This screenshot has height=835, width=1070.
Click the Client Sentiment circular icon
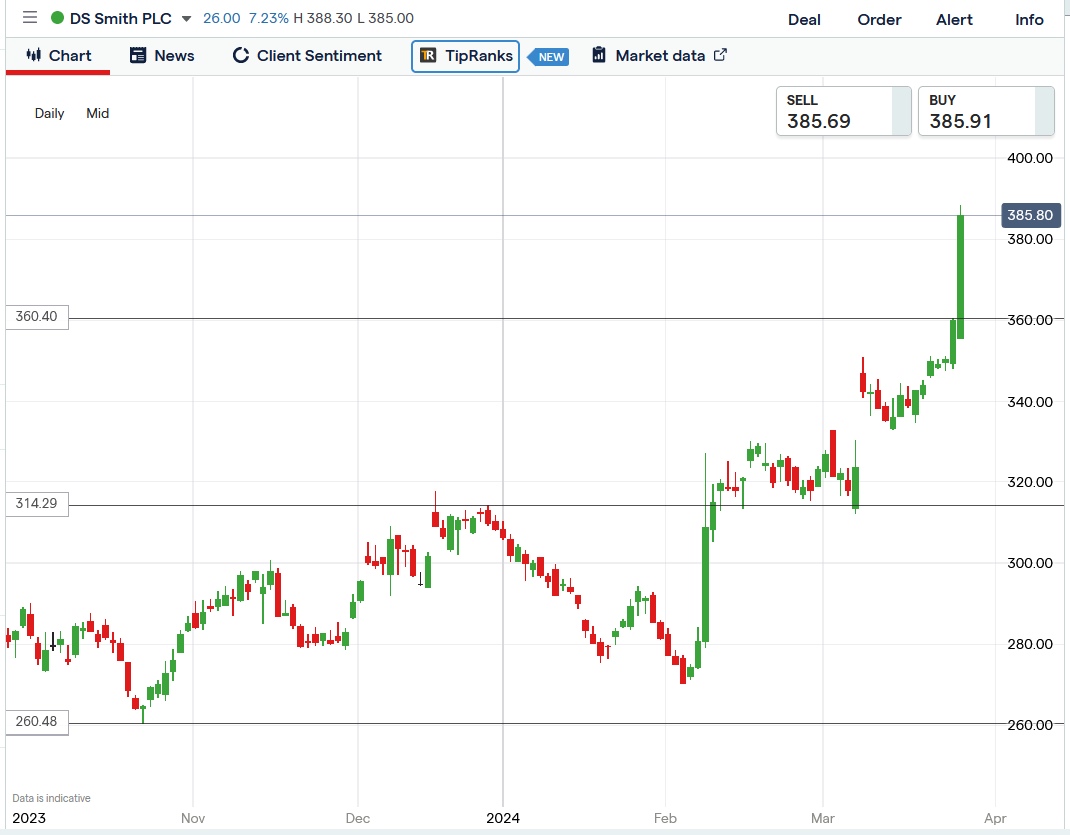(x=241, y=55)
